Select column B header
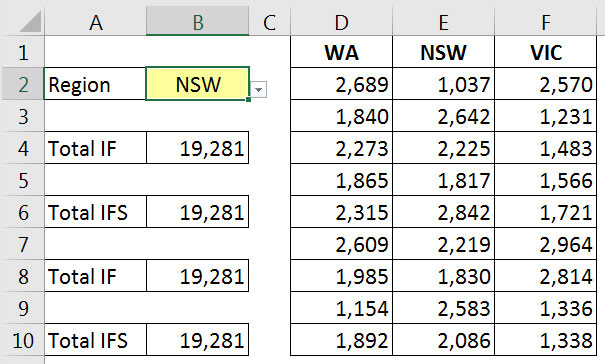605x364 pixels. click(x=198, y=22)
